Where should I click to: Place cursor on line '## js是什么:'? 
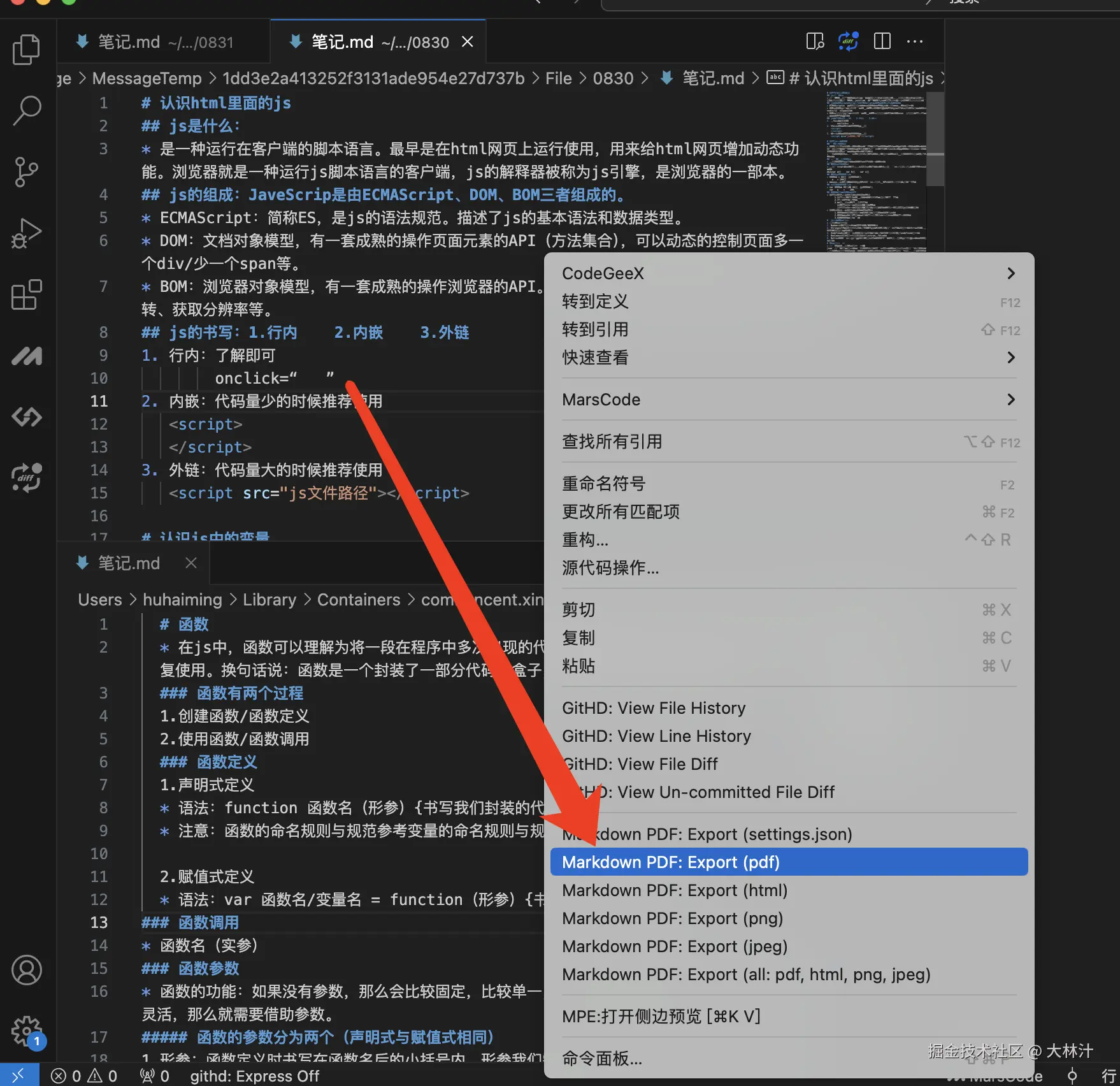(x=190, y=126)
